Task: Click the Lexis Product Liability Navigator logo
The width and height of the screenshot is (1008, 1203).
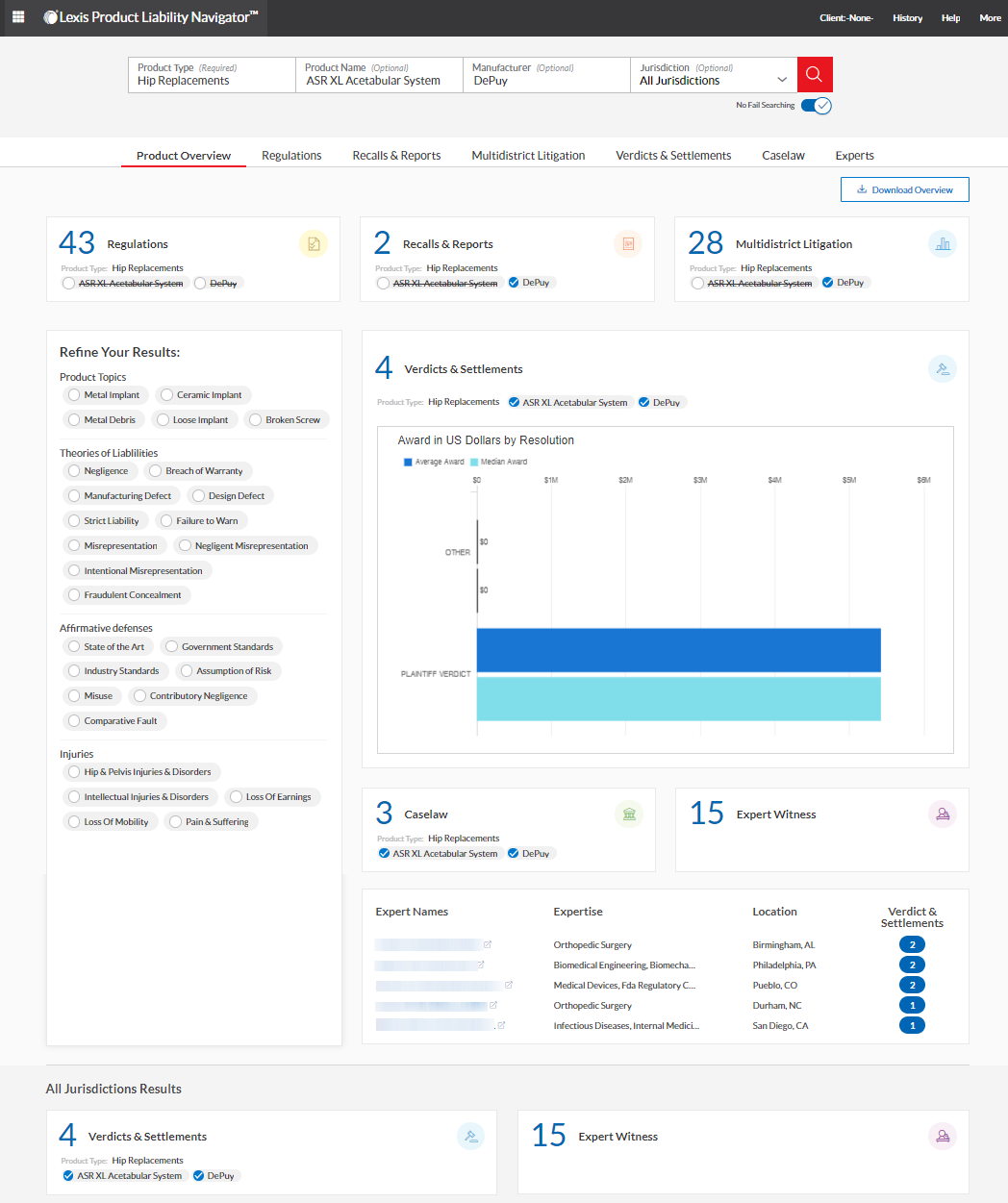Action: (x=151, y=17)
